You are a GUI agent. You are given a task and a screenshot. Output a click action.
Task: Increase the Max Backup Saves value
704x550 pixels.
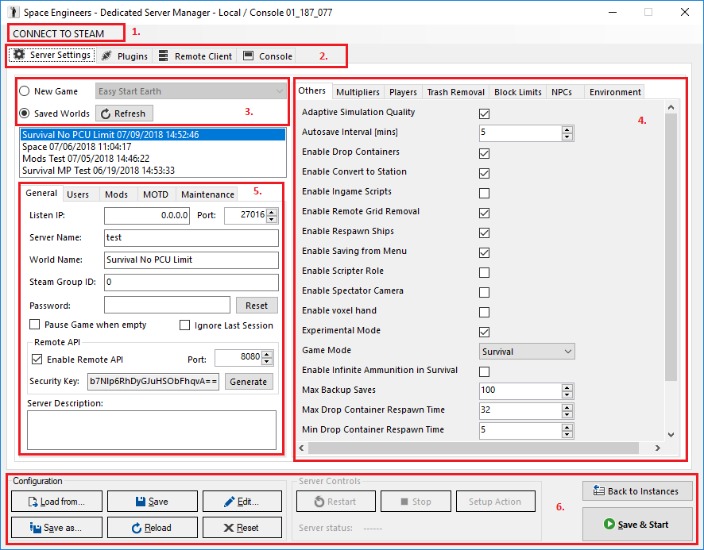[568, 386]
